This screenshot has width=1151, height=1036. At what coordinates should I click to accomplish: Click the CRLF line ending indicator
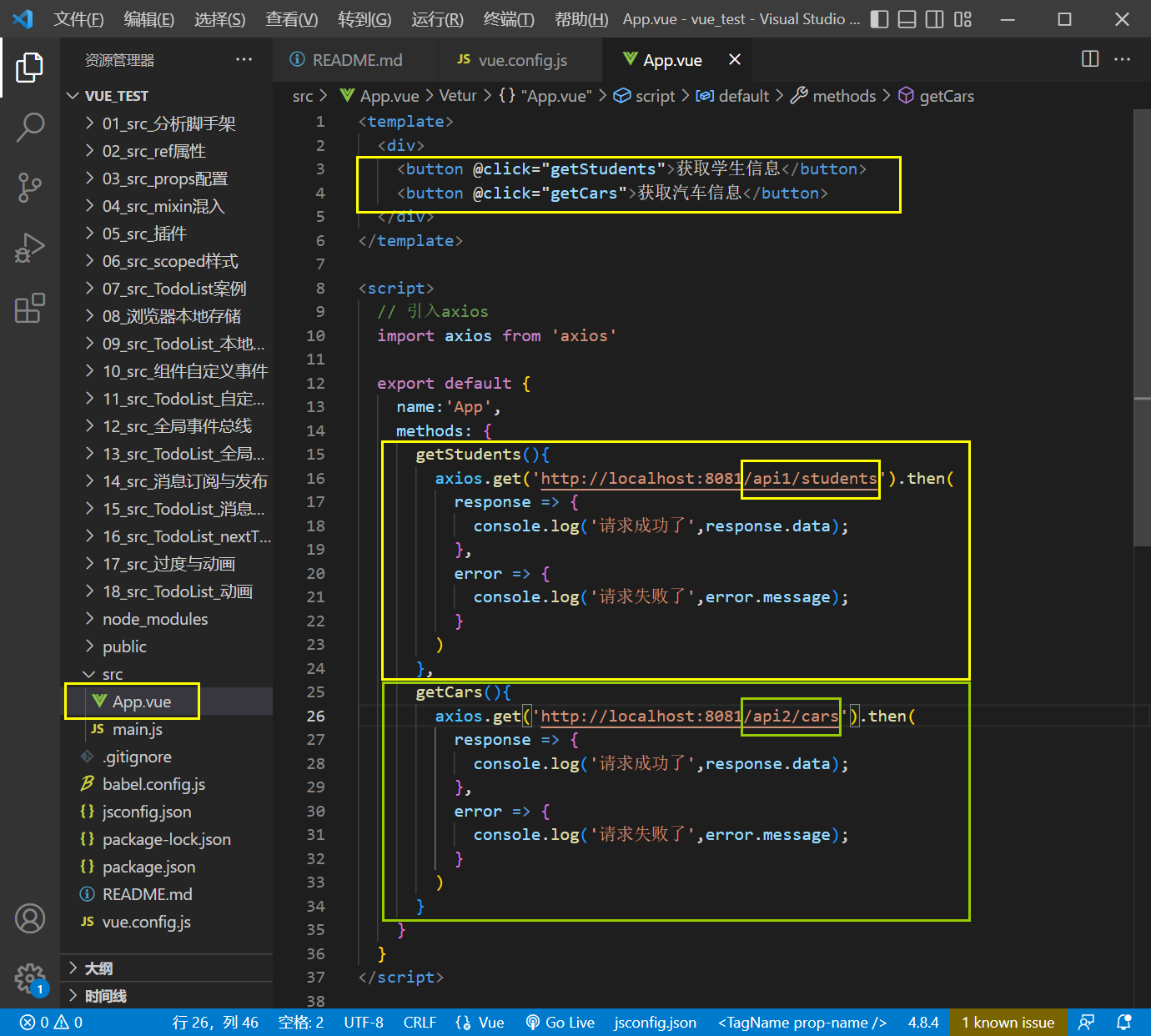pos(420,1023)
